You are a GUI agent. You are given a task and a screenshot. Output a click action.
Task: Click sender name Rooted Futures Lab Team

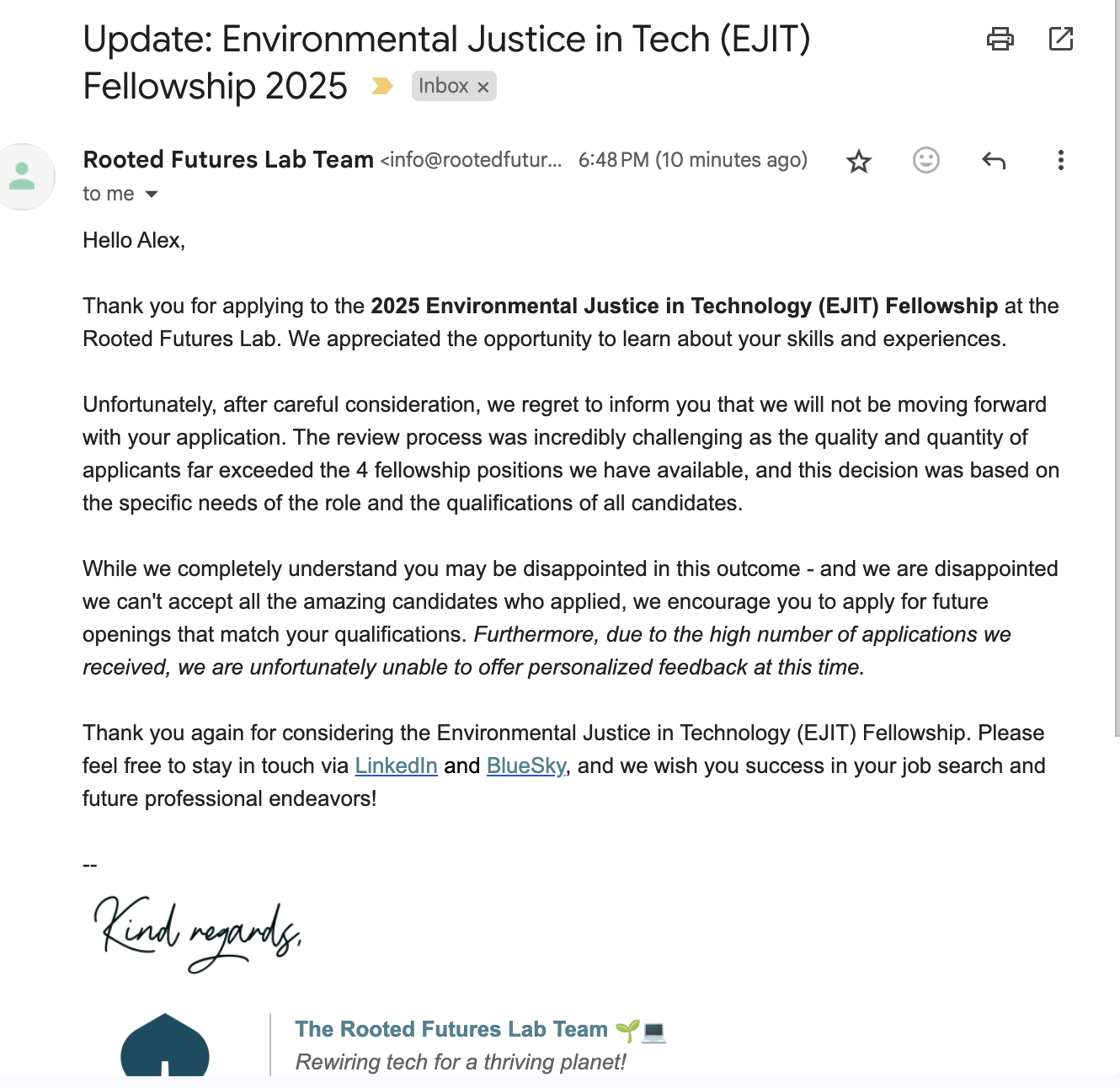(228, 160)
